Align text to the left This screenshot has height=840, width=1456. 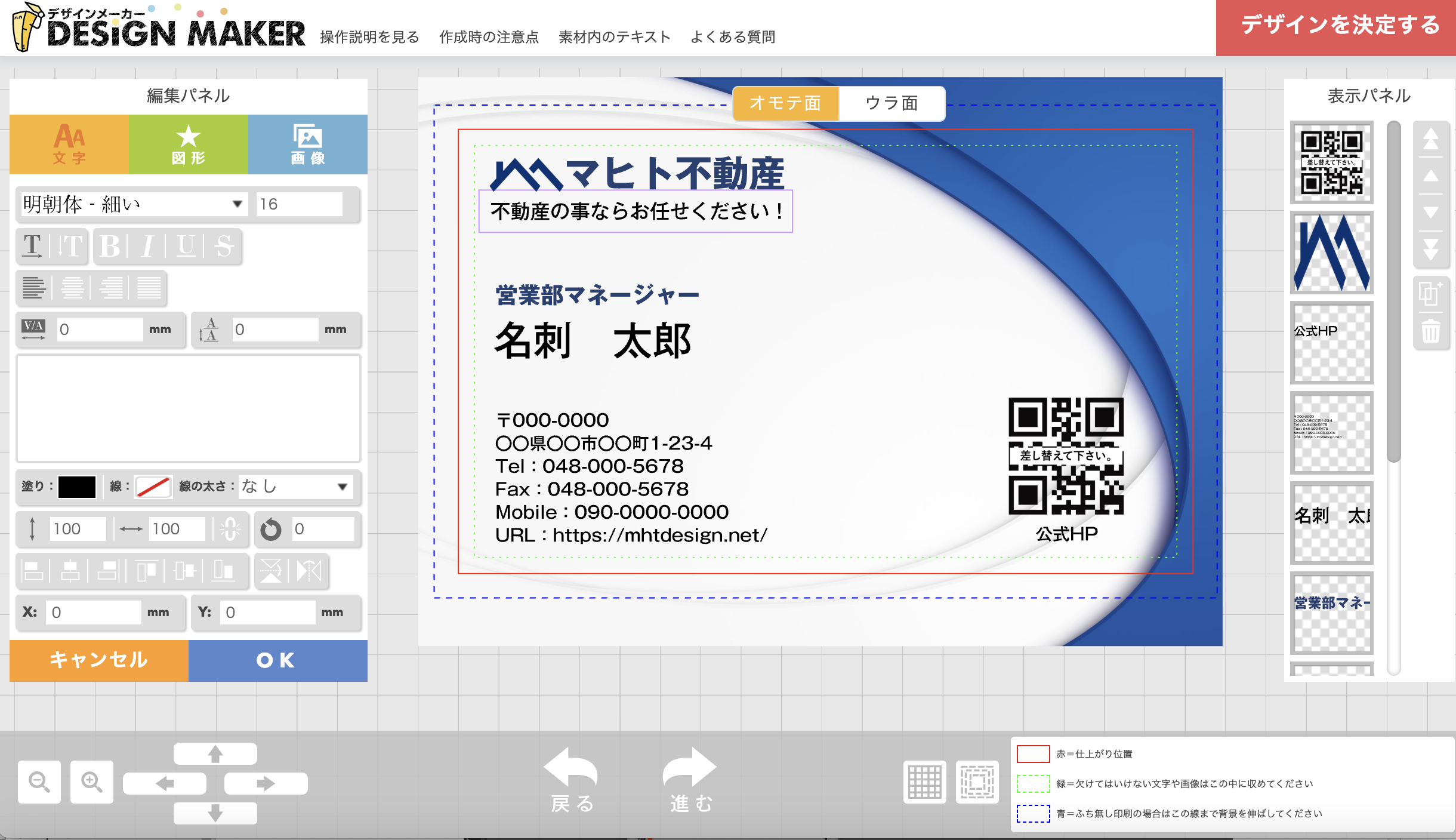34,288
